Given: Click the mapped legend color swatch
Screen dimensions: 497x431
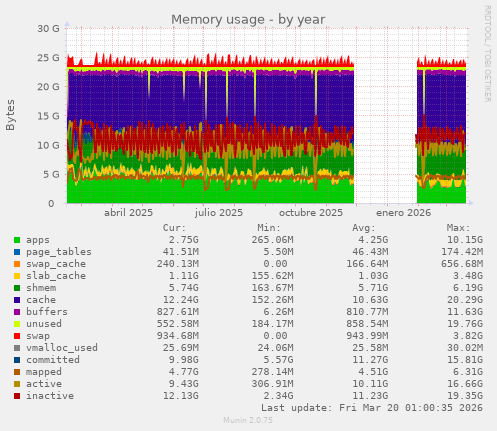Looking at the screenshot, I should point(17,372).
